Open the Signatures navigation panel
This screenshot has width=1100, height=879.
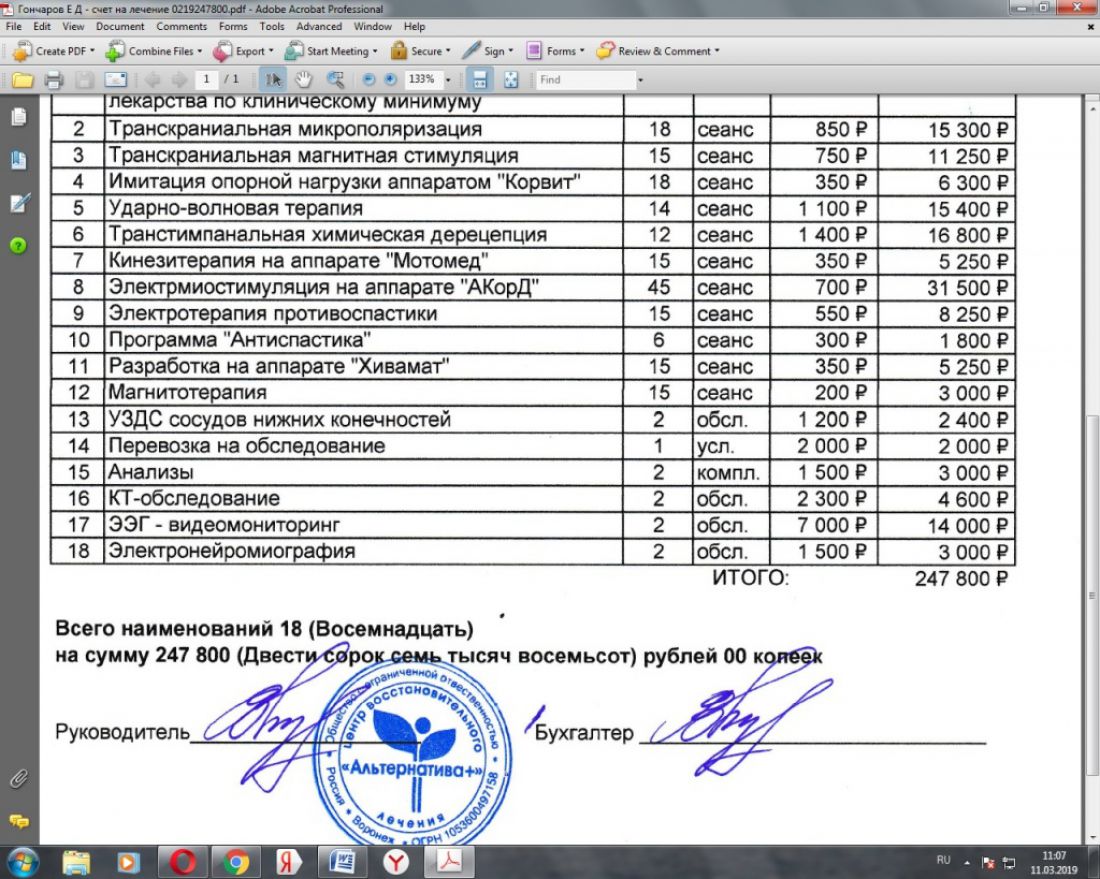19,203
